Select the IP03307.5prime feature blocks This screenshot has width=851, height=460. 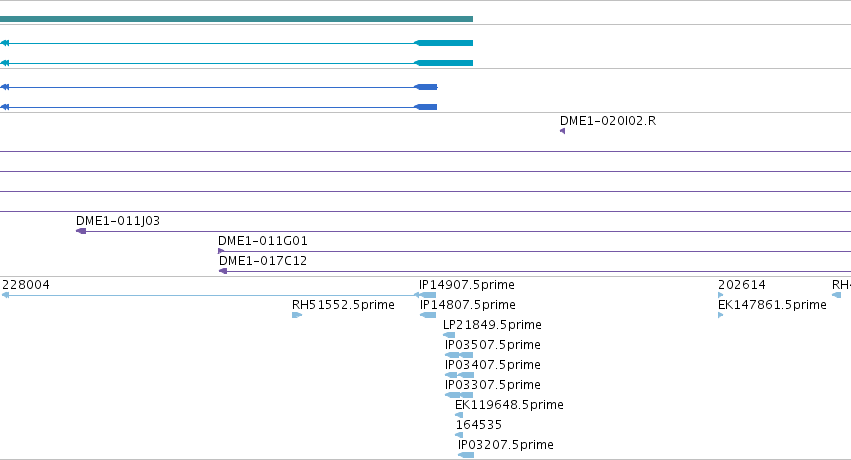[x=459, y=395]
